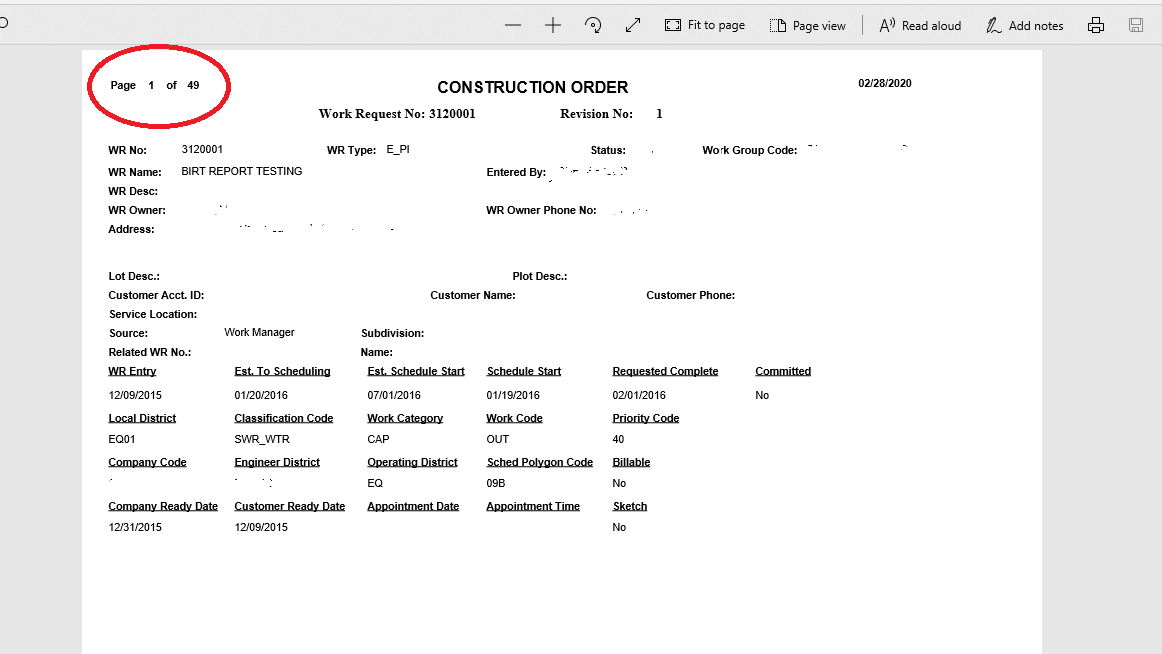This screenshot has height=654, width=1162.
Task: Save the PDF with the disk icon
Action: coord(1136,25)
